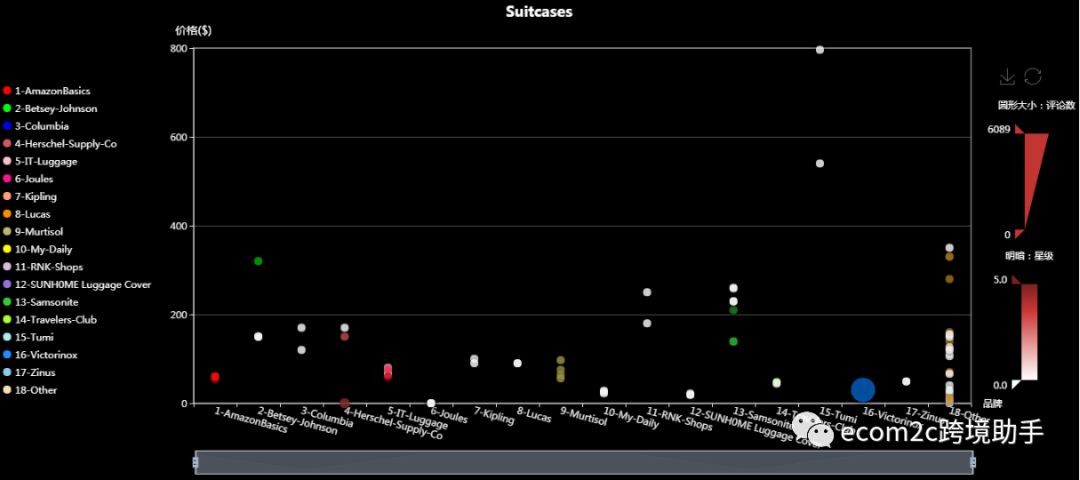Toggle the 10-My-Daily legend entry

pyautogui.click(x=37, y=249)
